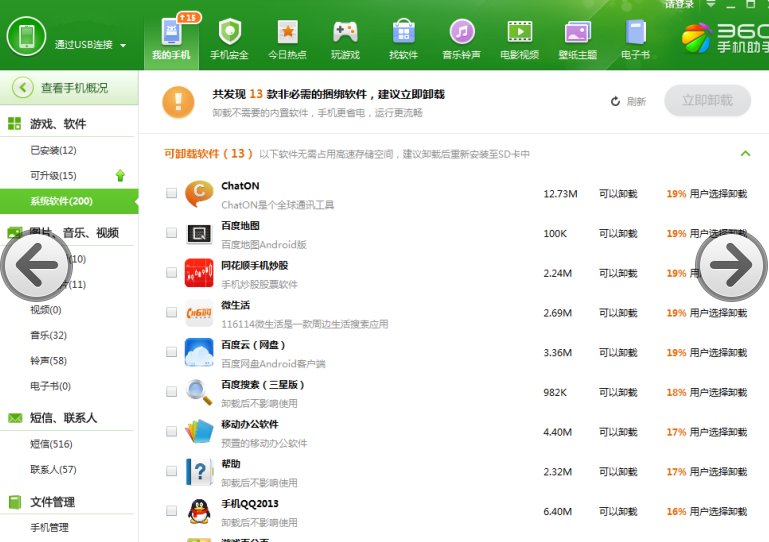Switch to 今日热点 tab
The height and width of the screenshot is (542, 769).
[x=287, y=41]
